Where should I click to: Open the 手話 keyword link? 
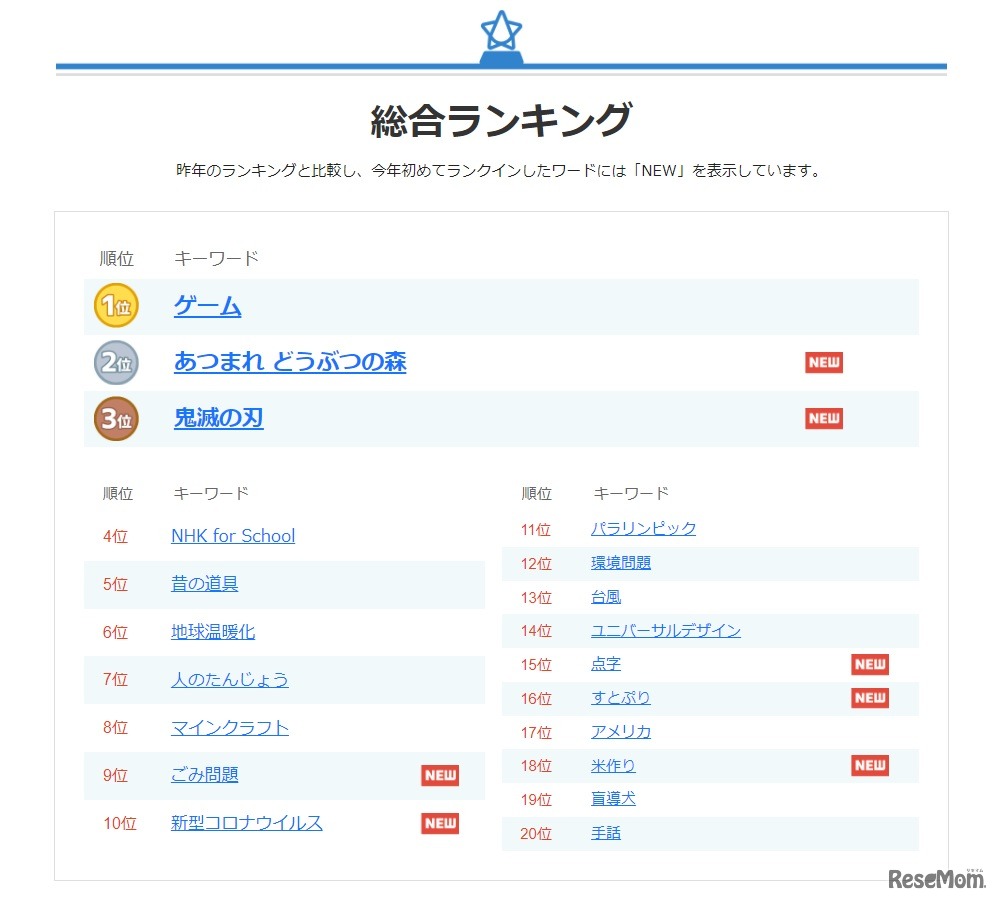(x=606, y=833)
